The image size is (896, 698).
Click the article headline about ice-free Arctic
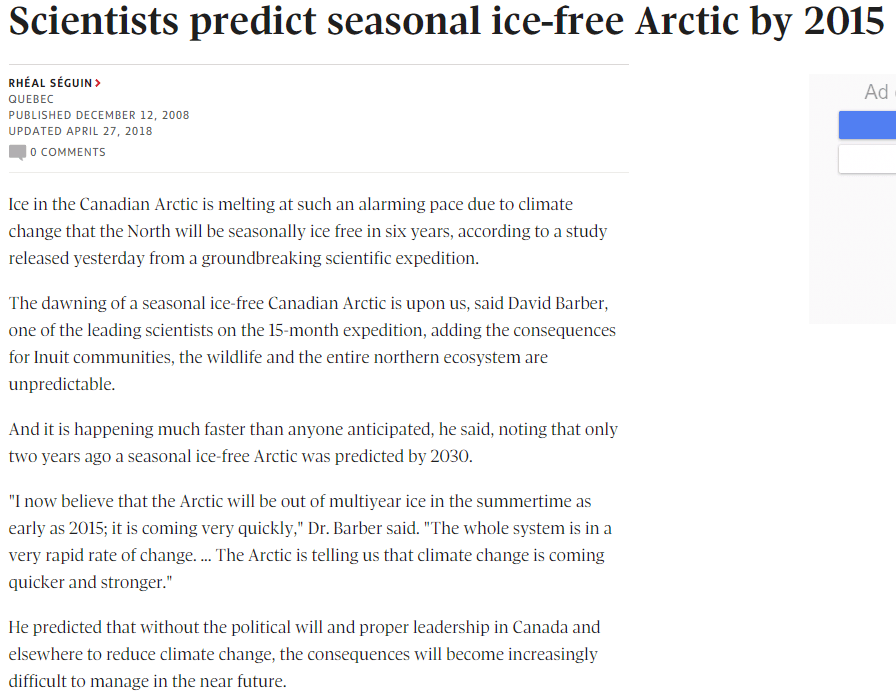[400, 22]
